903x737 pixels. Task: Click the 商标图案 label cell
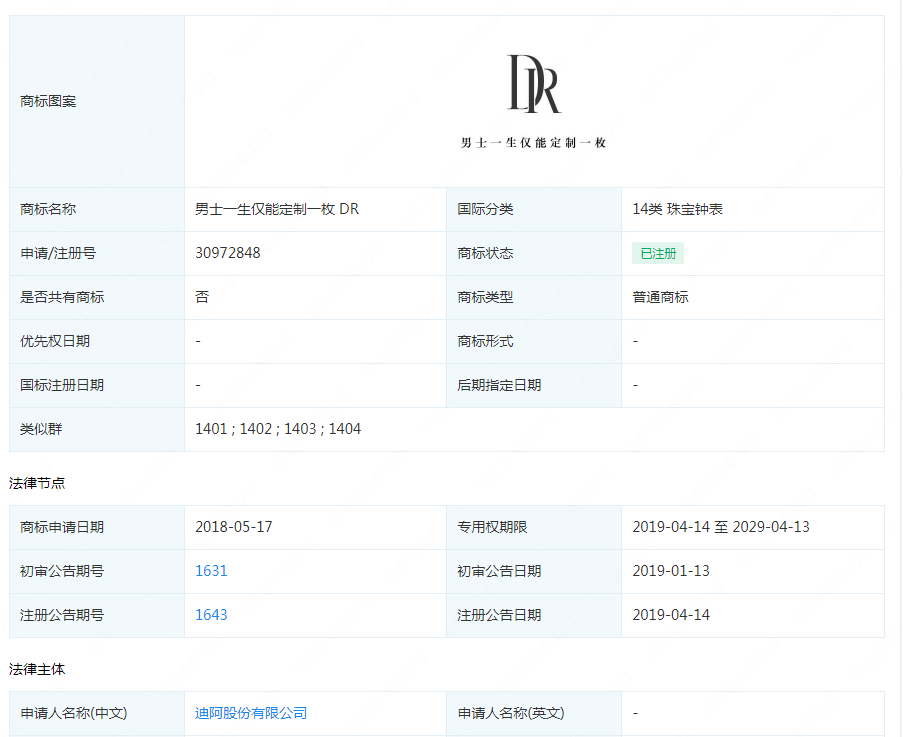coord(97,101)
